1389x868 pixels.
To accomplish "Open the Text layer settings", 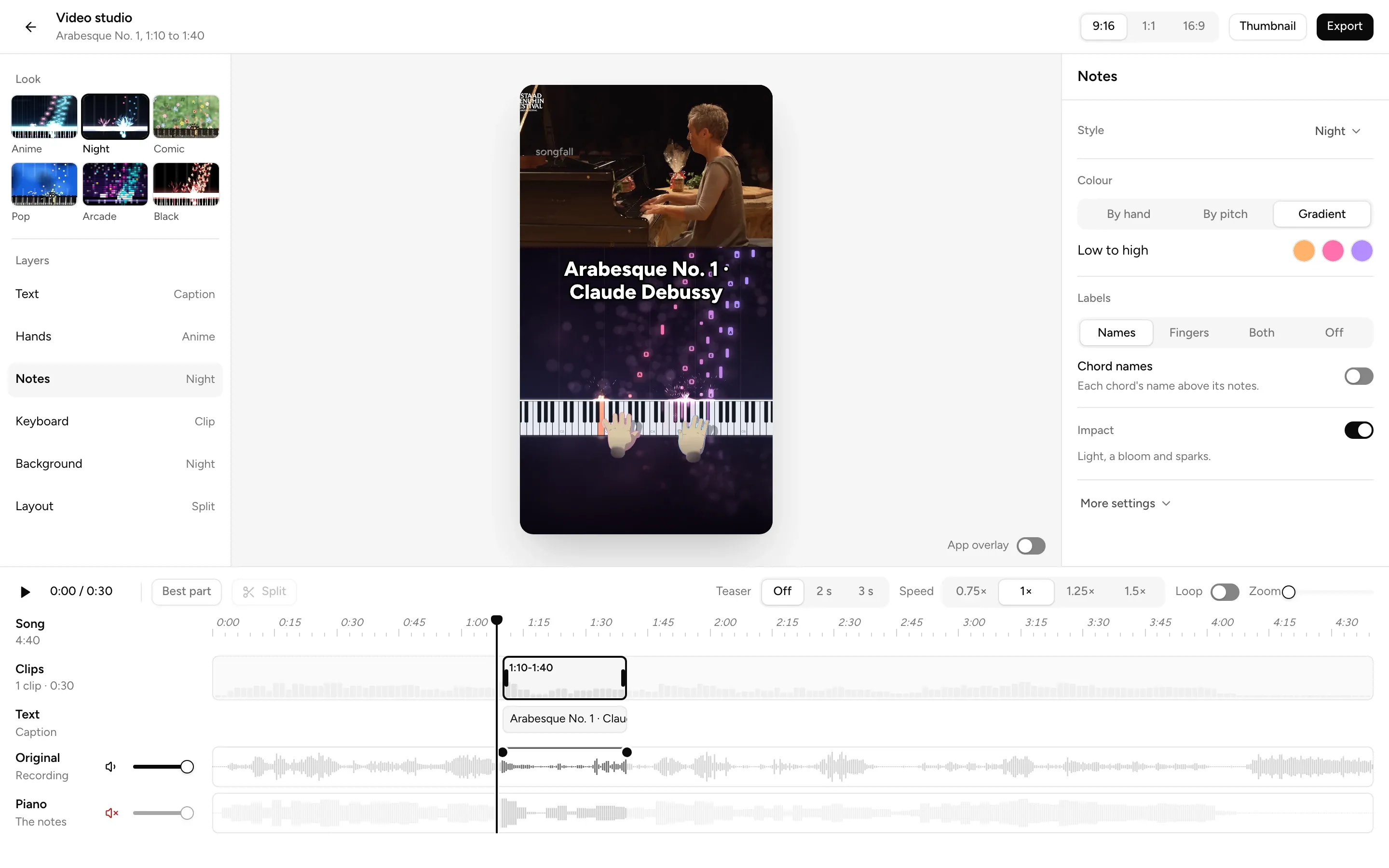I will (x=115, y=295).
